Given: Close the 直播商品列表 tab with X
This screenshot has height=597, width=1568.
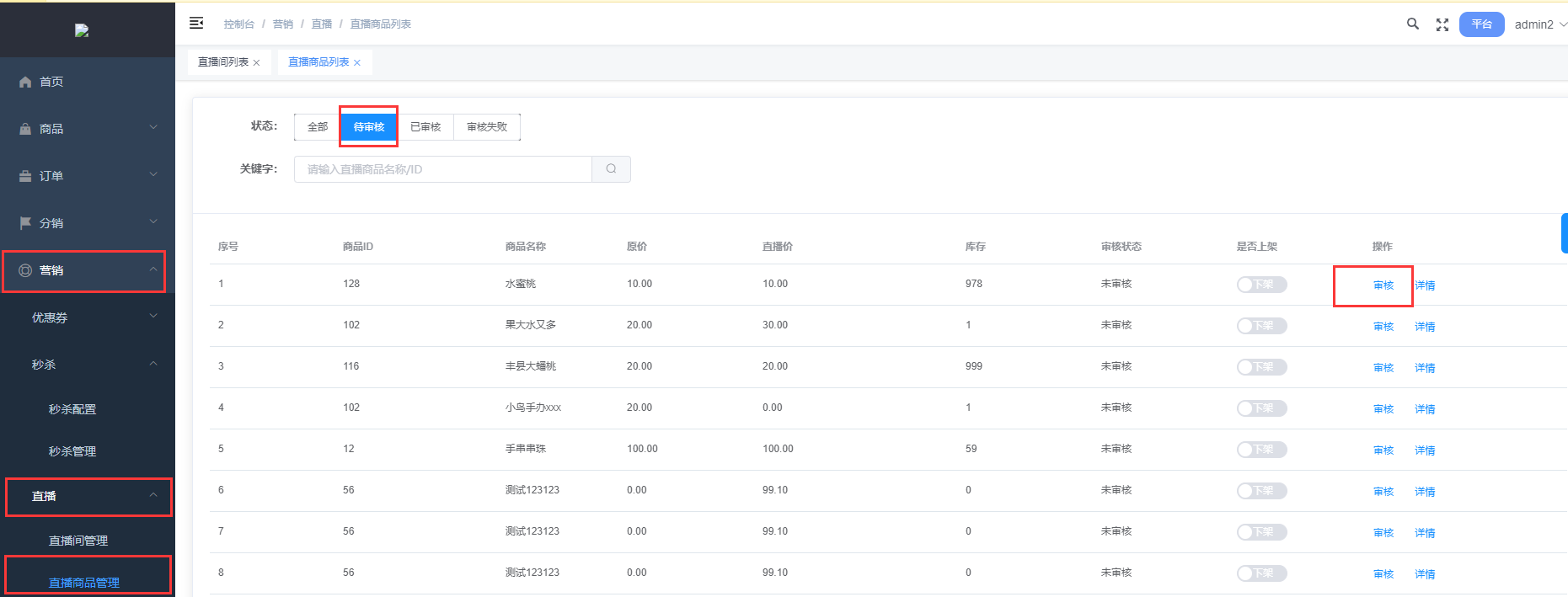Looking at the screenshot, I should point(357,63).
